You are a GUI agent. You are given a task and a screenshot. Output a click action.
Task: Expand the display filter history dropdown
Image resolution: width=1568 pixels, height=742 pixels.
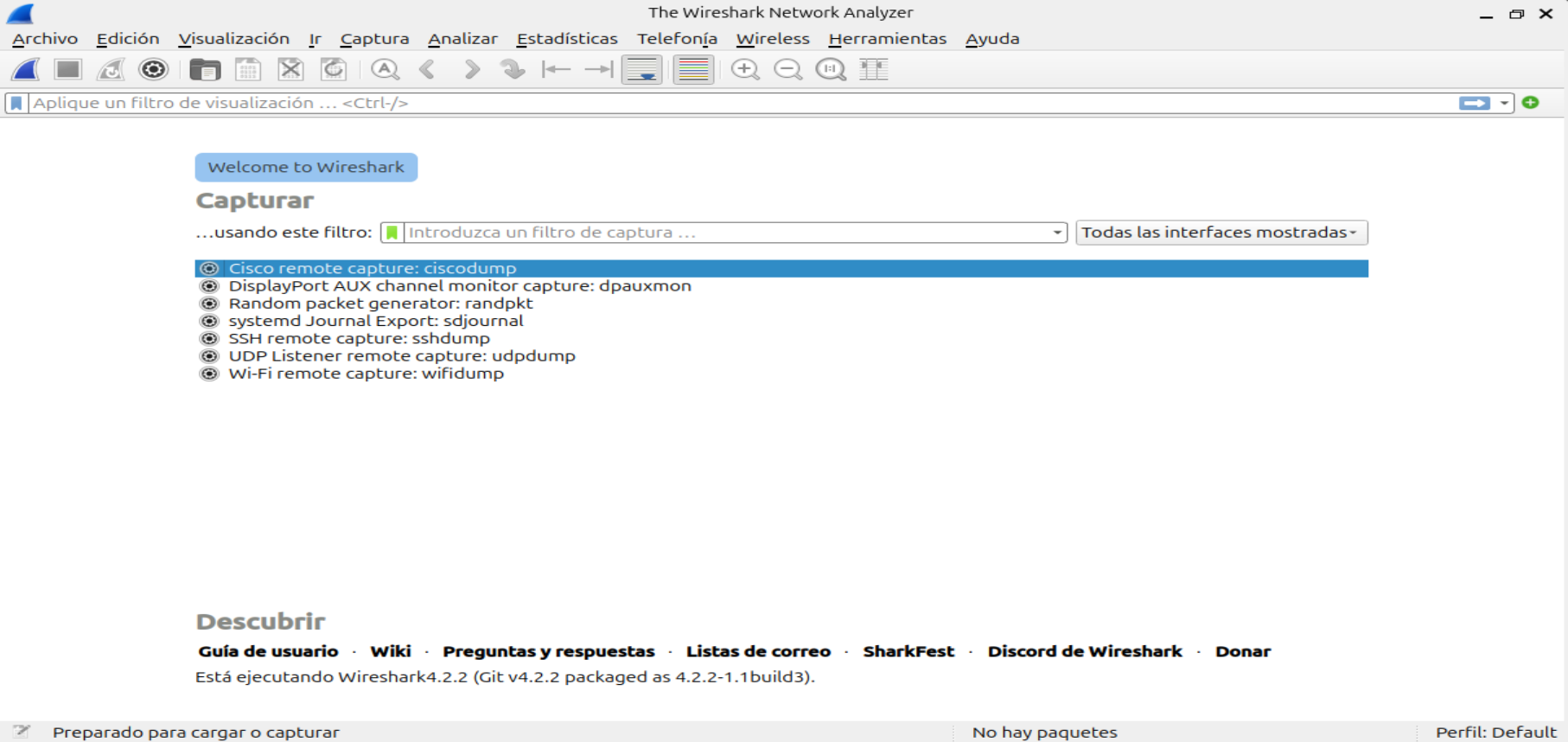coord(1504,103)
